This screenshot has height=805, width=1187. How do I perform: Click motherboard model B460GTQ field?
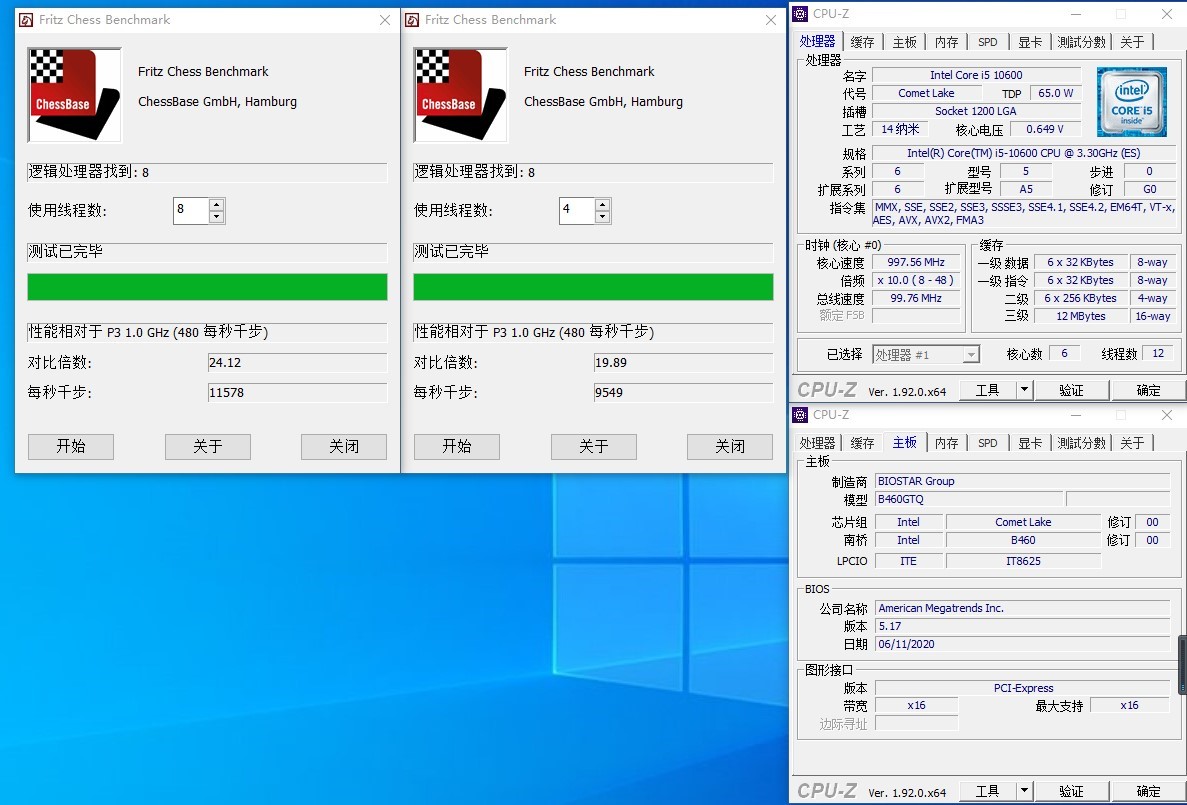[969, 499]
